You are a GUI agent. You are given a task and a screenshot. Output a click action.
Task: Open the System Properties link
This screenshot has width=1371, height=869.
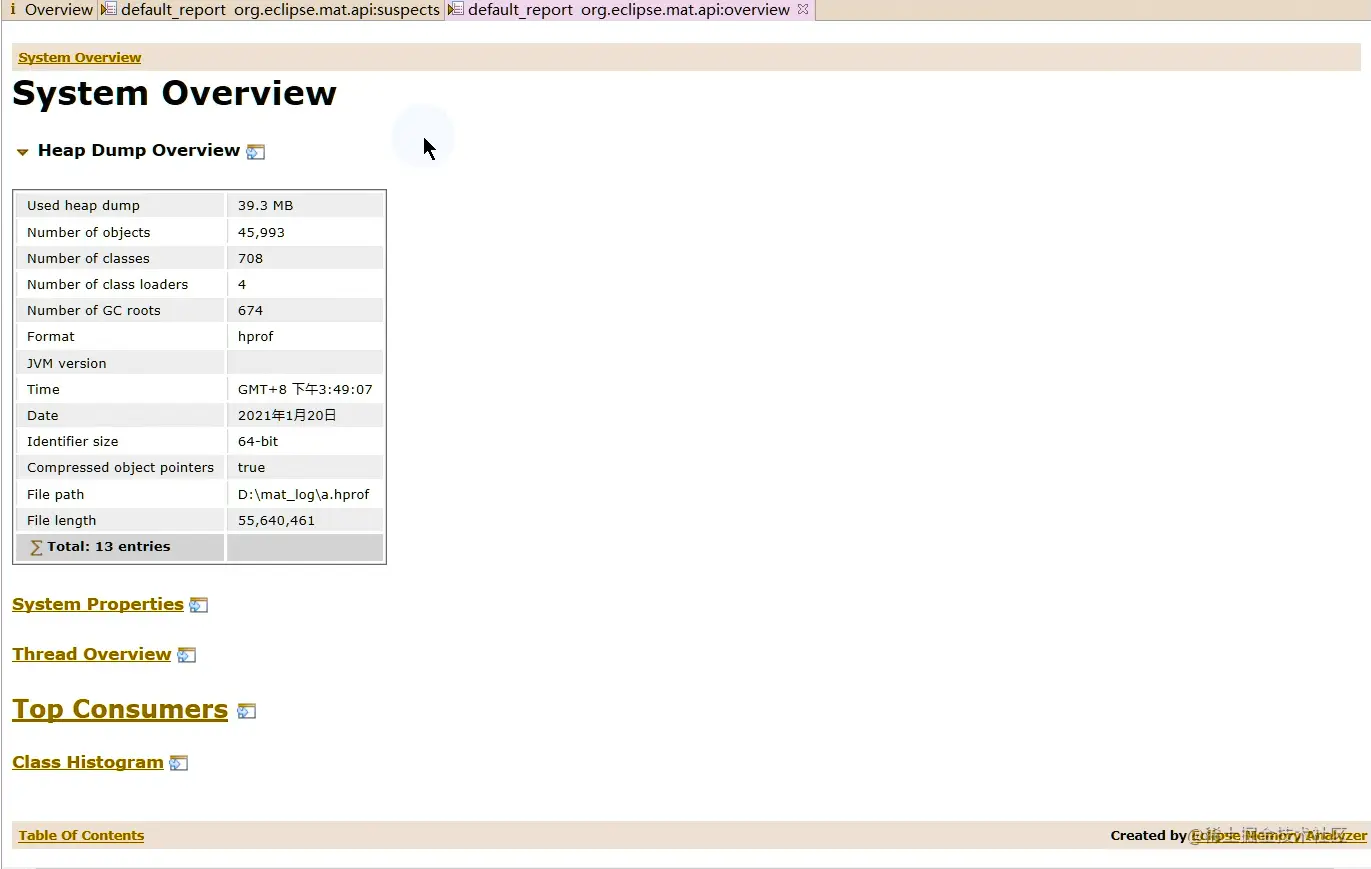pyautogui.click(x=98, y=604)
